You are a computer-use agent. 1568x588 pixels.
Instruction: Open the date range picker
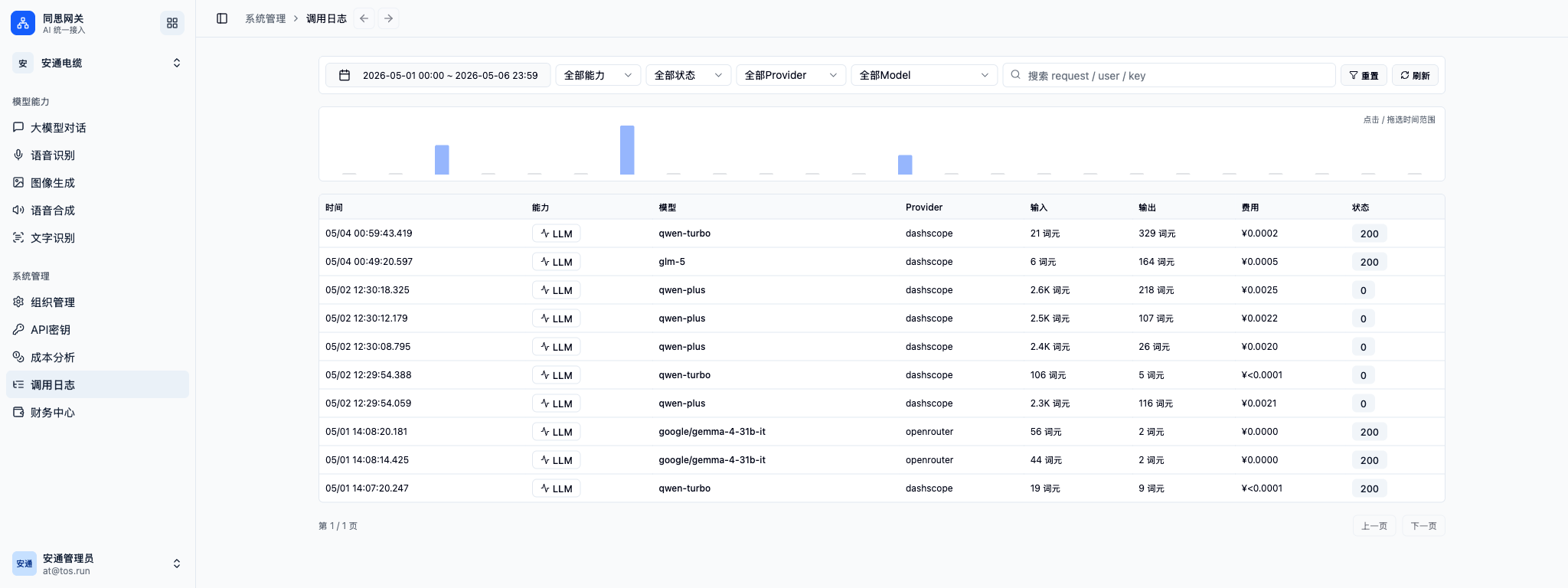pyautogui.click(x=438, y=75)
